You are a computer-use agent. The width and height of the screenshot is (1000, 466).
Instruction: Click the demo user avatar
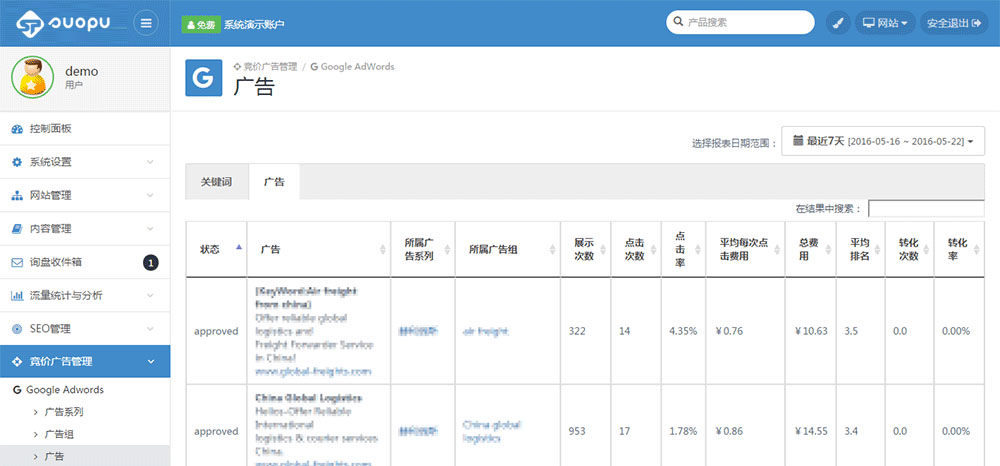click(x=33, y=78)
